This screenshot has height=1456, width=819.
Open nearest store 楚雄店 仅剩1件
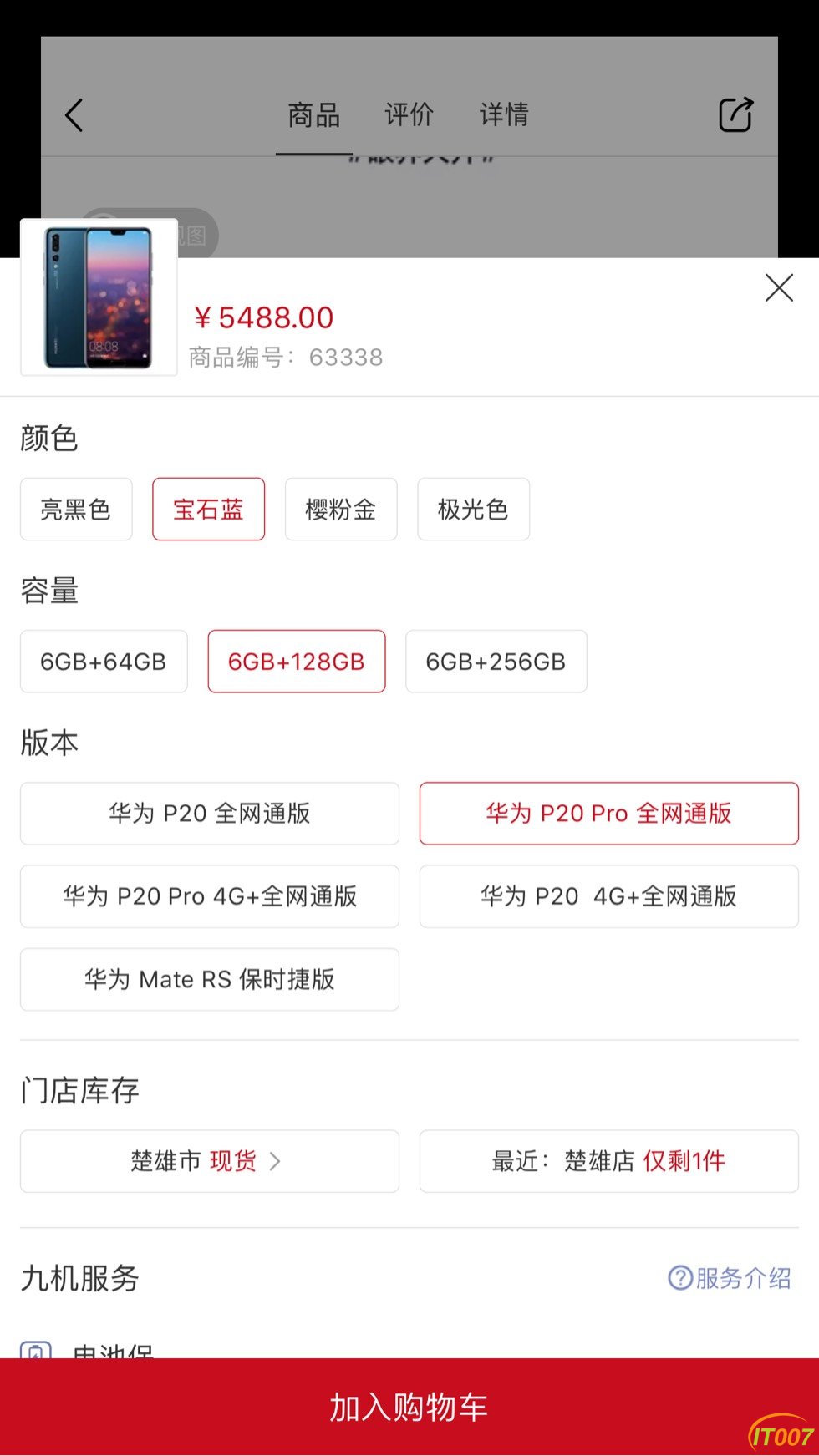pyautogui.click(x=609, y=1161)
